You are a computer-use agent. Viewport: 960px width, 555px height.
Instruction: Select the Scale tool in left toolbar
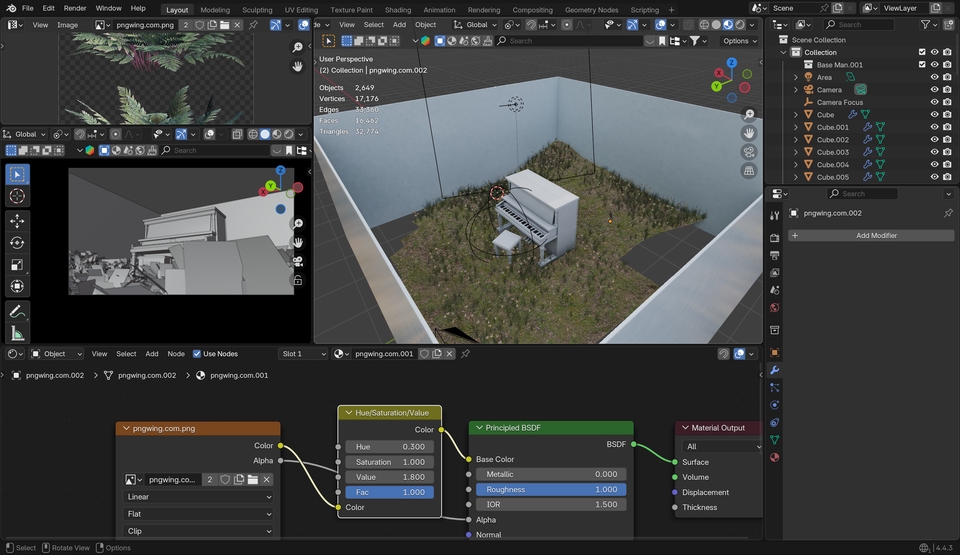(x=17, y=265)
